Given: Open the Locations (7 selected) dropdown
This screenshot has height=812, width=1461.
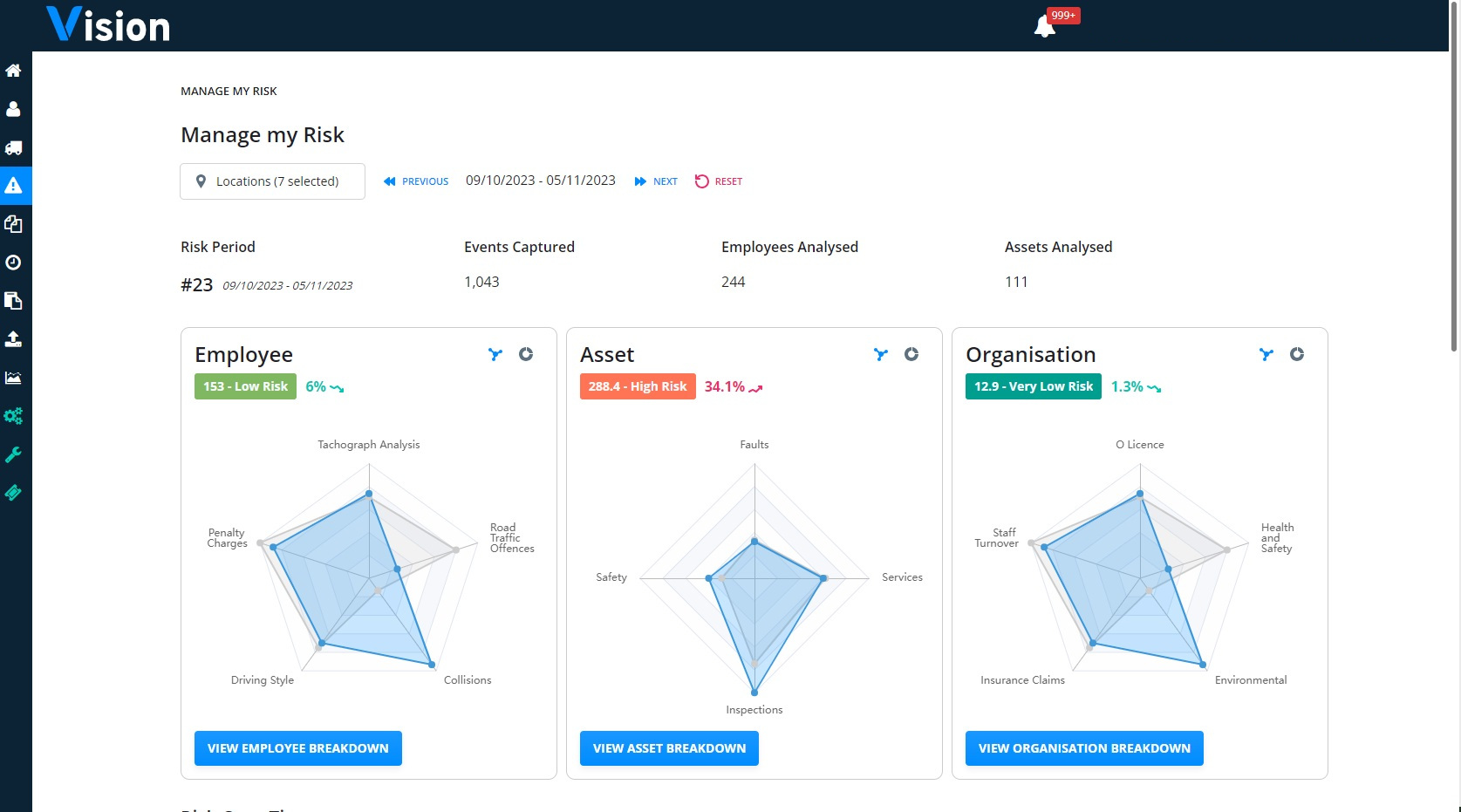Looking at the screenshot, I should [x=272, y=181].
